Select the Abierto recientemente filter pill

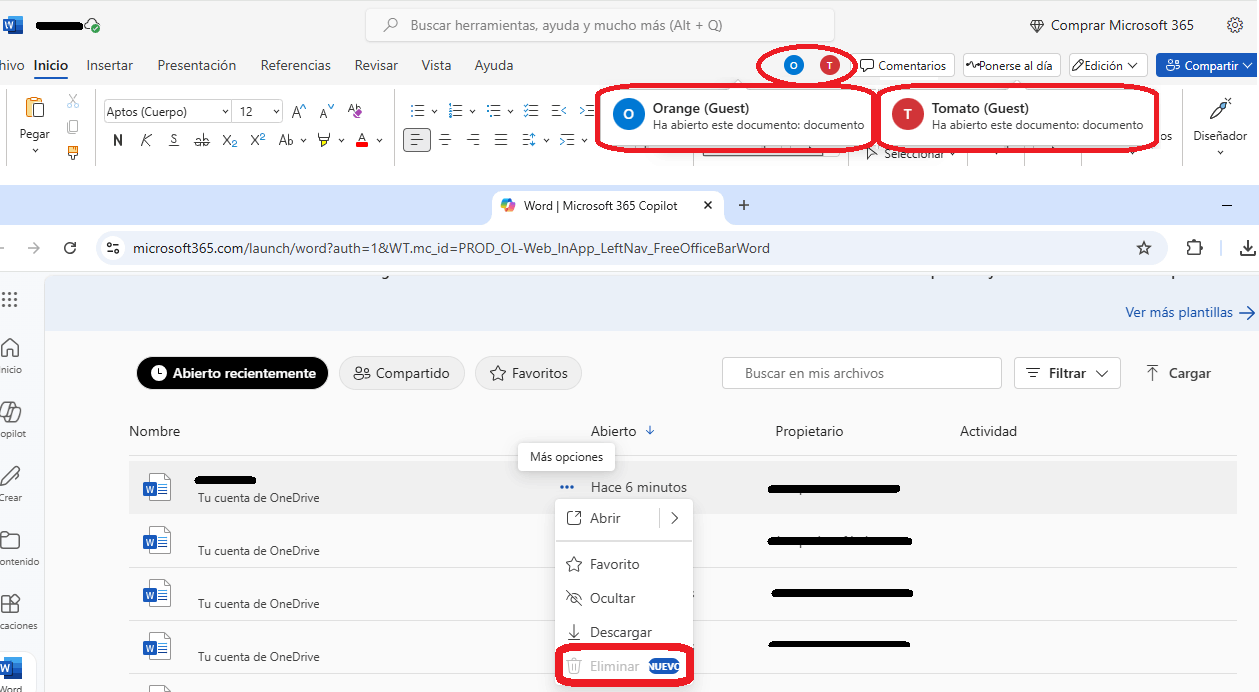(232, 373)
